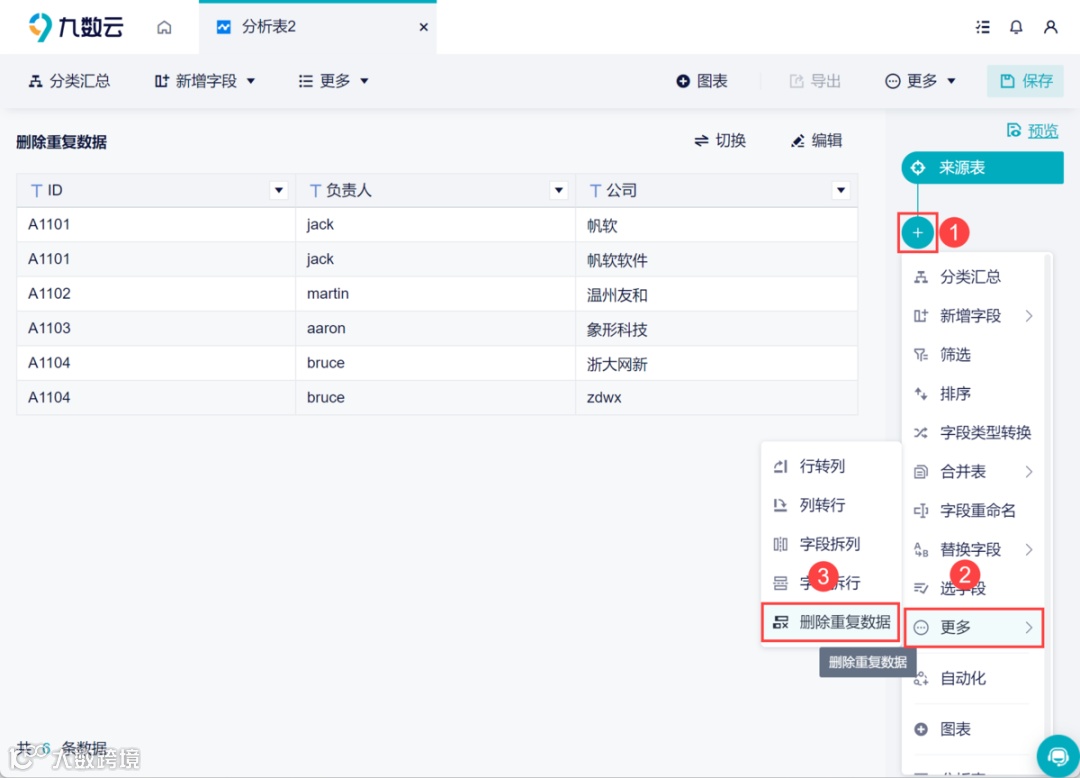Click the 列转行 icon
Viewport: 1080px width, 778px height.
pos(780,505)
